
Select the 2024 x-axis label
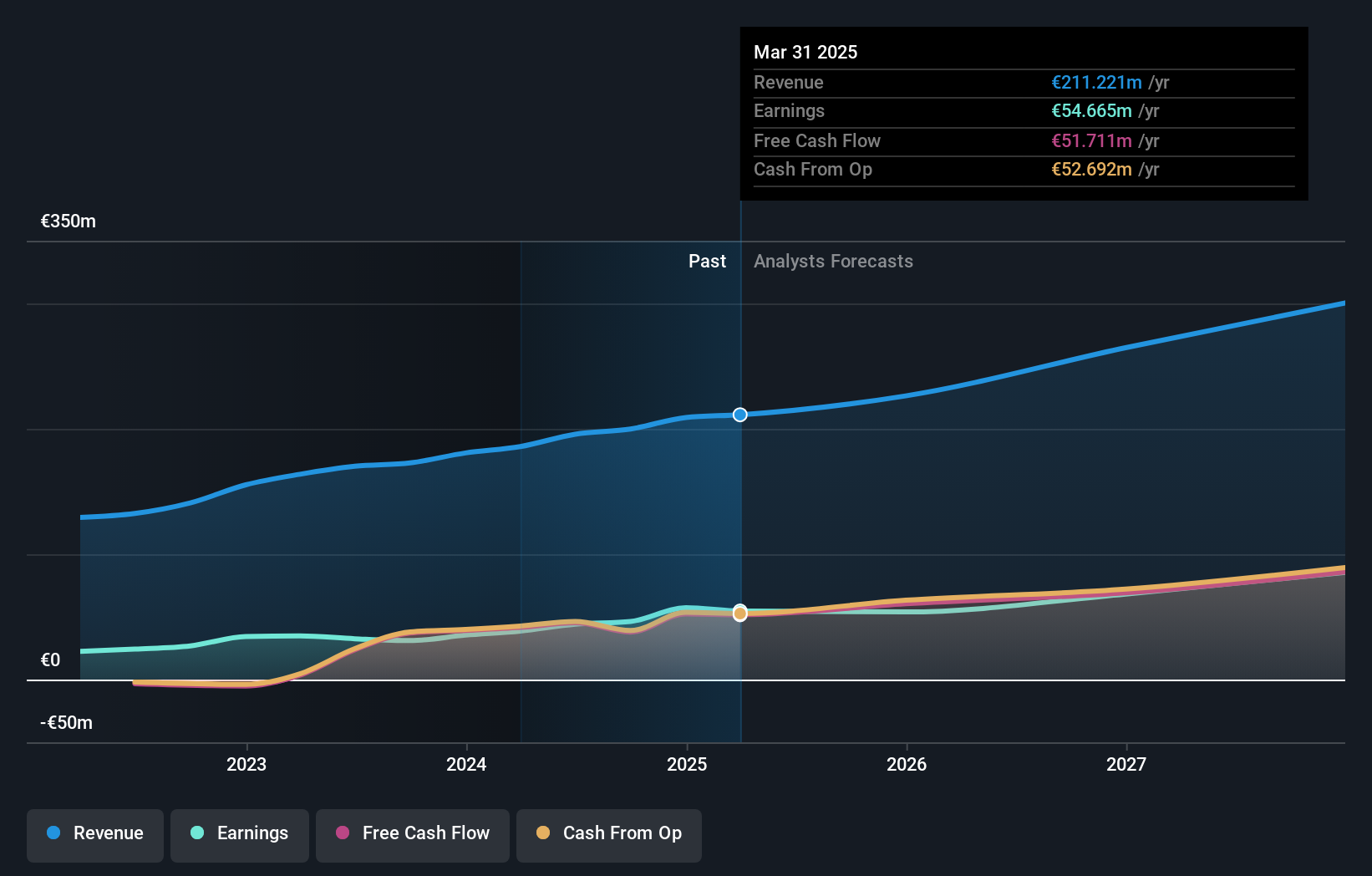click(466, 764)
